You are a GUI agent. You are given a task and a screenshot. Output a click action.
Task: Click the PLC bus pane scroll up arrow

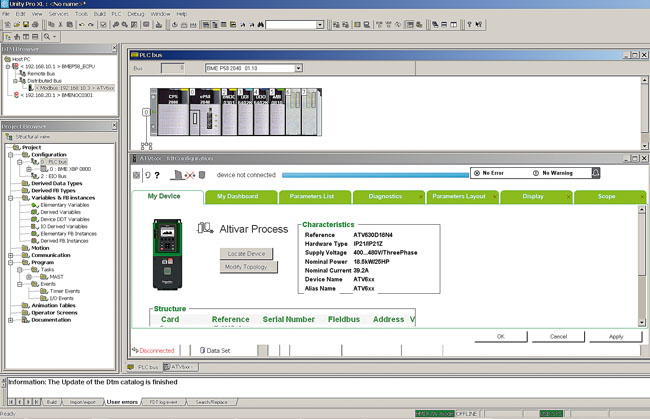pyautogui.click(x=645, y=80)
